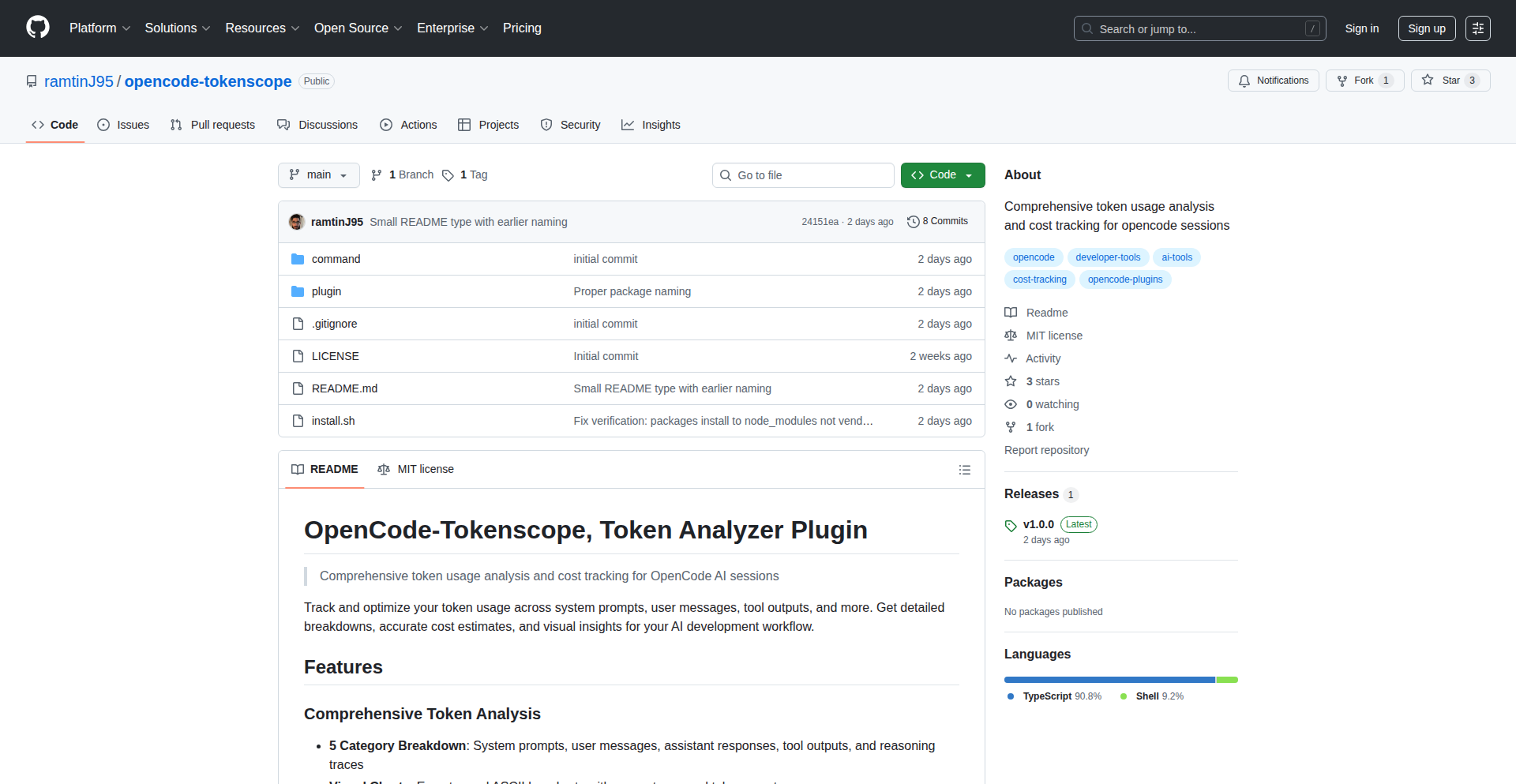Screen dimensions: 1516x784
Task: Click the install.sh file icon
Action: [x=298, y=421]
